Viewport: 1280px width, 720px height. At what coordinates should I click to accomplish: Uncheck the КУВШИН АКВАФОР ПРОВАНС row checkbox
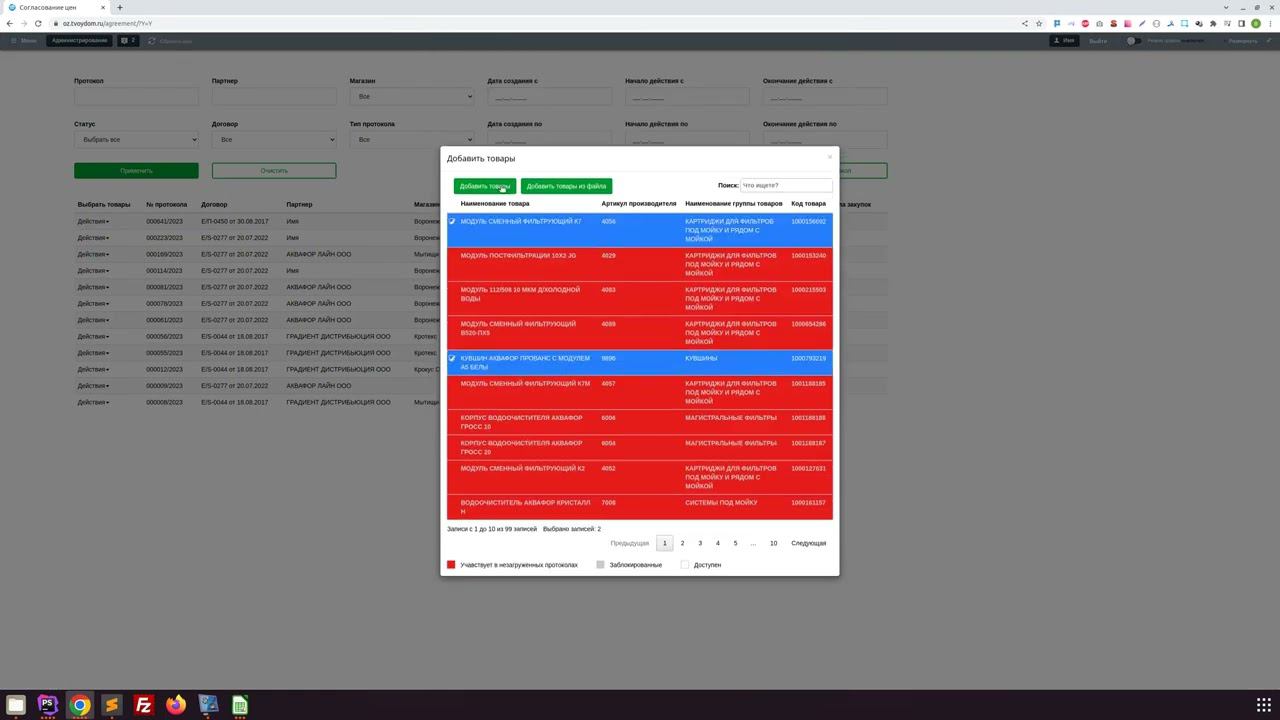tap(452, 358)
